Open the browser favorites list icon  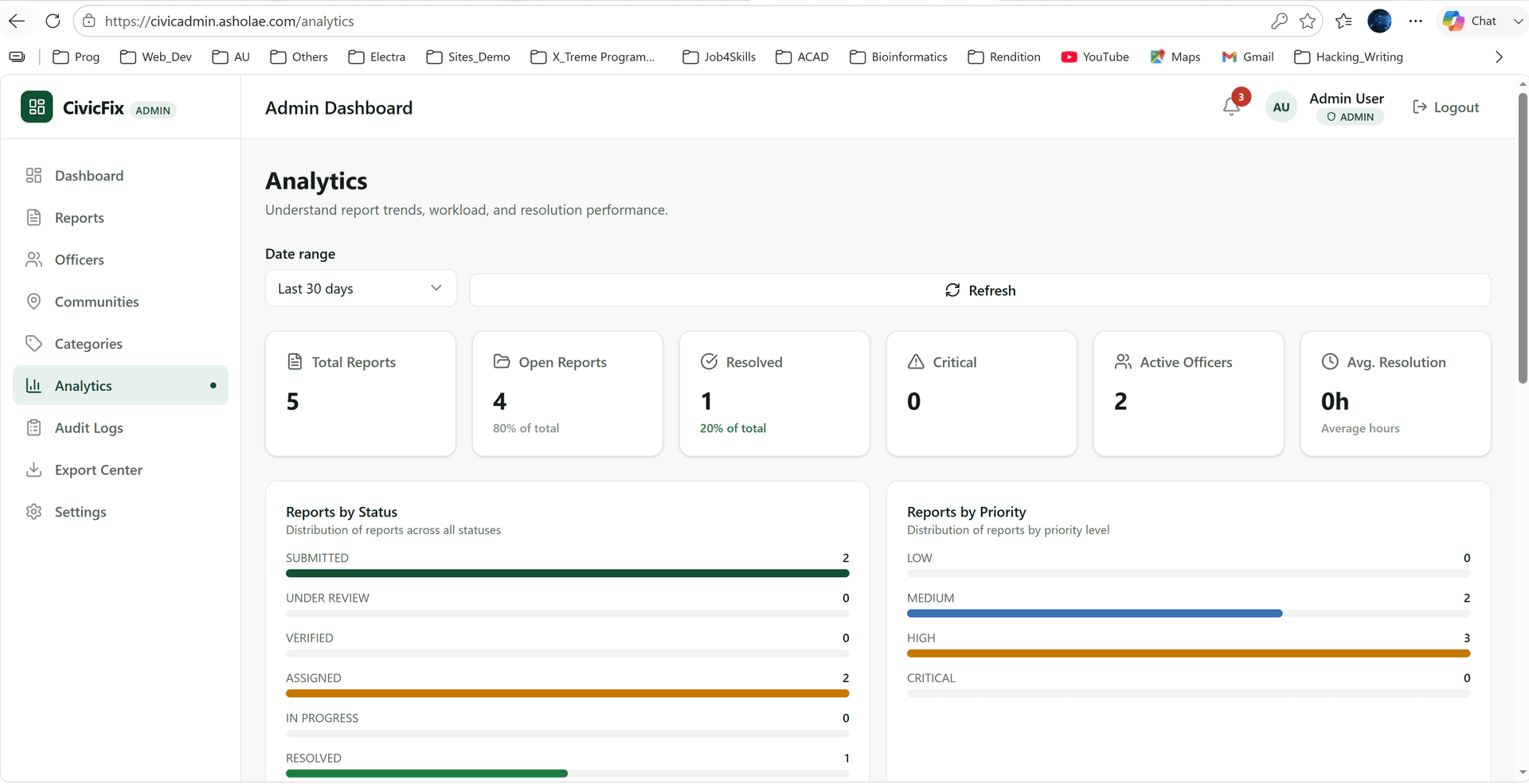(x=1343, y=21)
